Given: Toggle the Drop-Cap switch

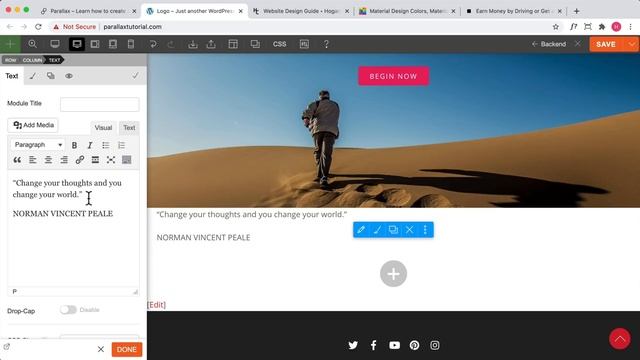Looking at the screenshot, I should (68, 310).
